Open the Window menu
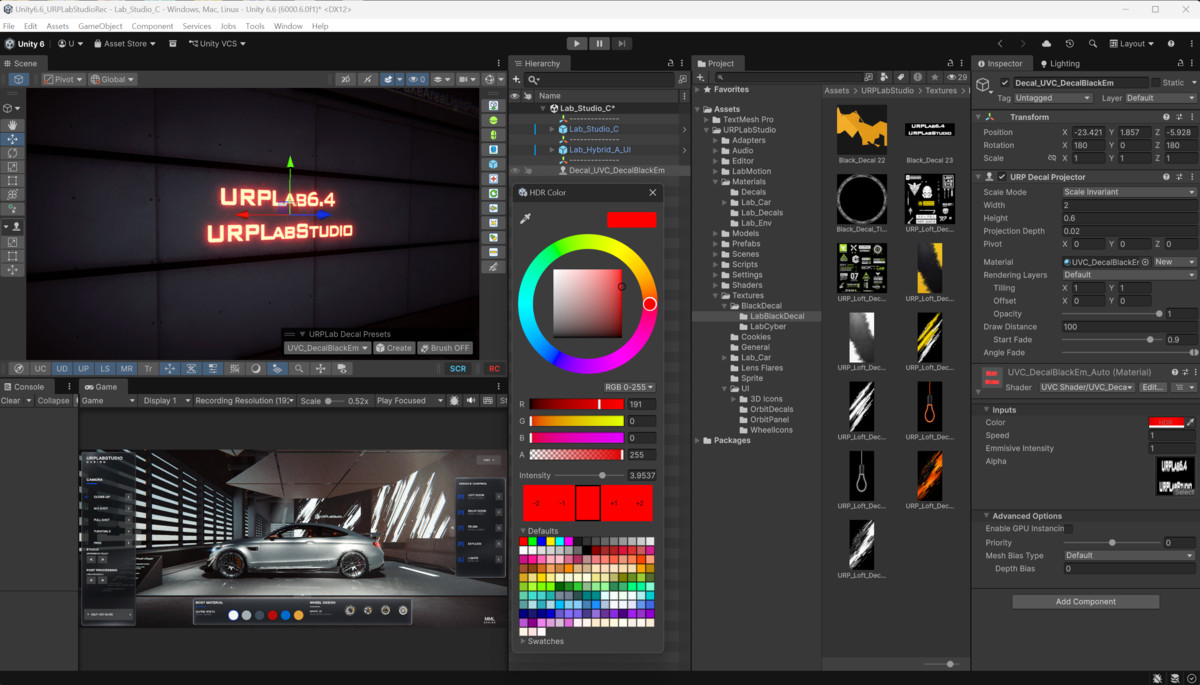 tap(288, 26)
